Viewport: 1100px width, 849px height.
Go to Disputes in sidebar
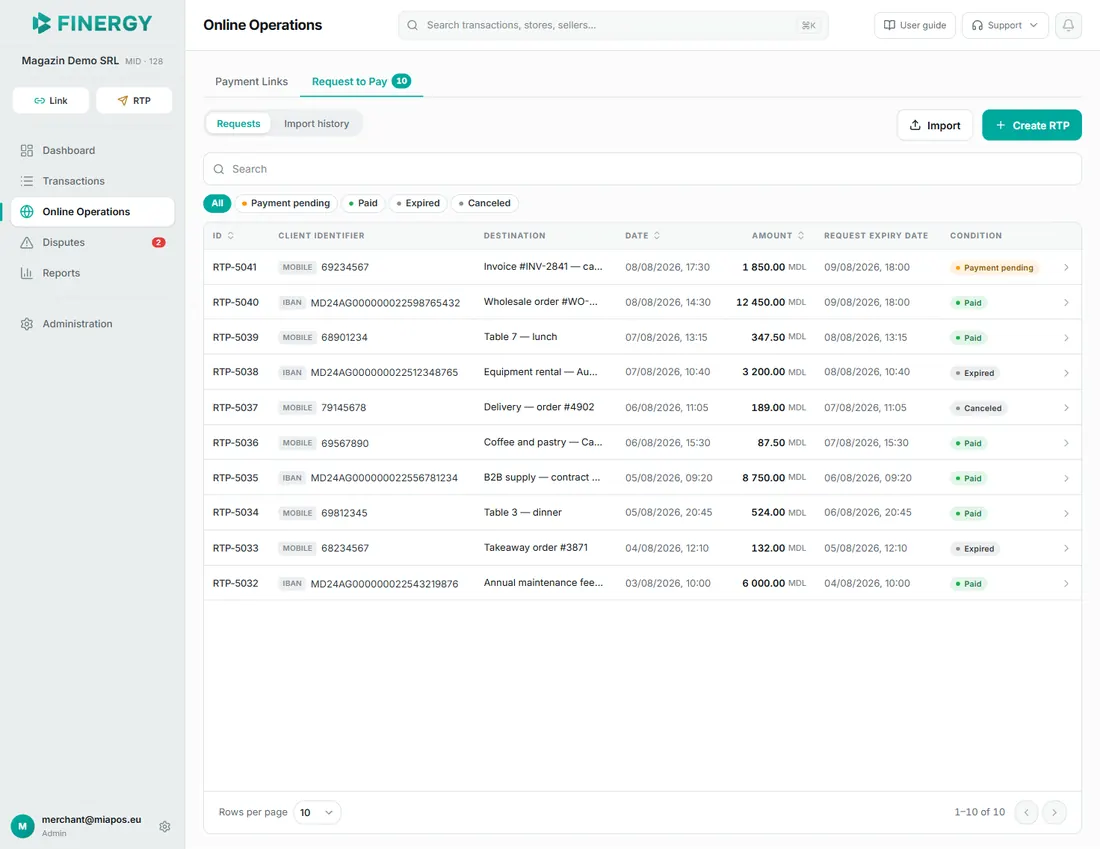(x=93, y=243)
